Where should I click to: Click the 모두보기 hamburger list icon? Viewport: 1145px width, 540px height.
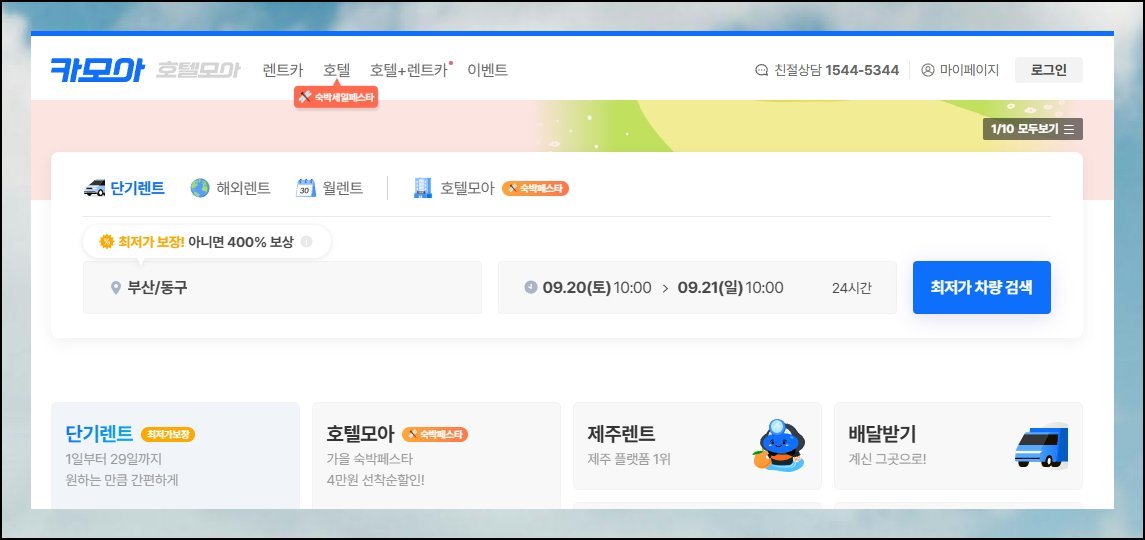1069,129
